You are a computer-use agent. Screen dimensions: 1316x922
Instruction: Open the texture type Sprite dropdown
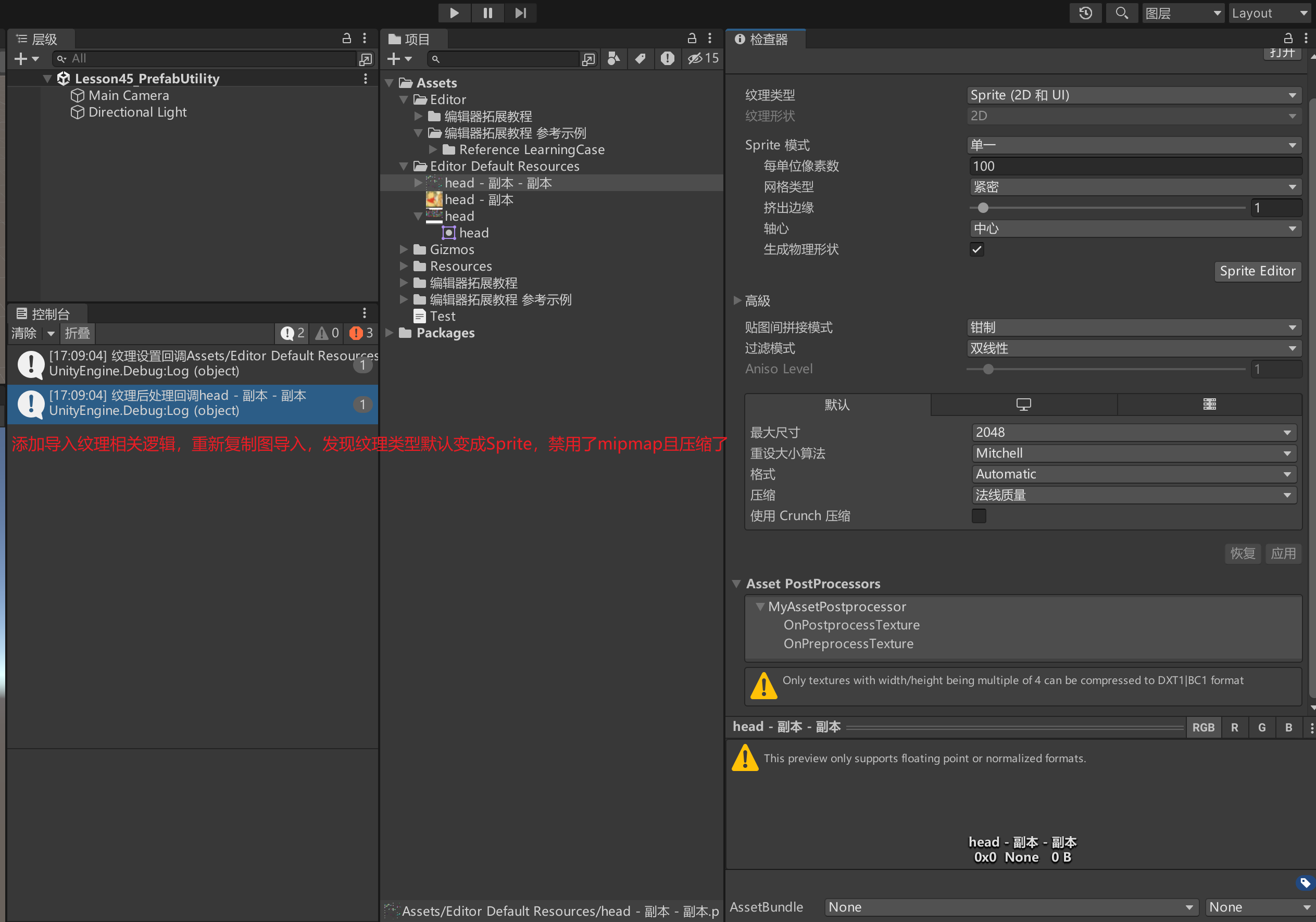point(1133,95)
